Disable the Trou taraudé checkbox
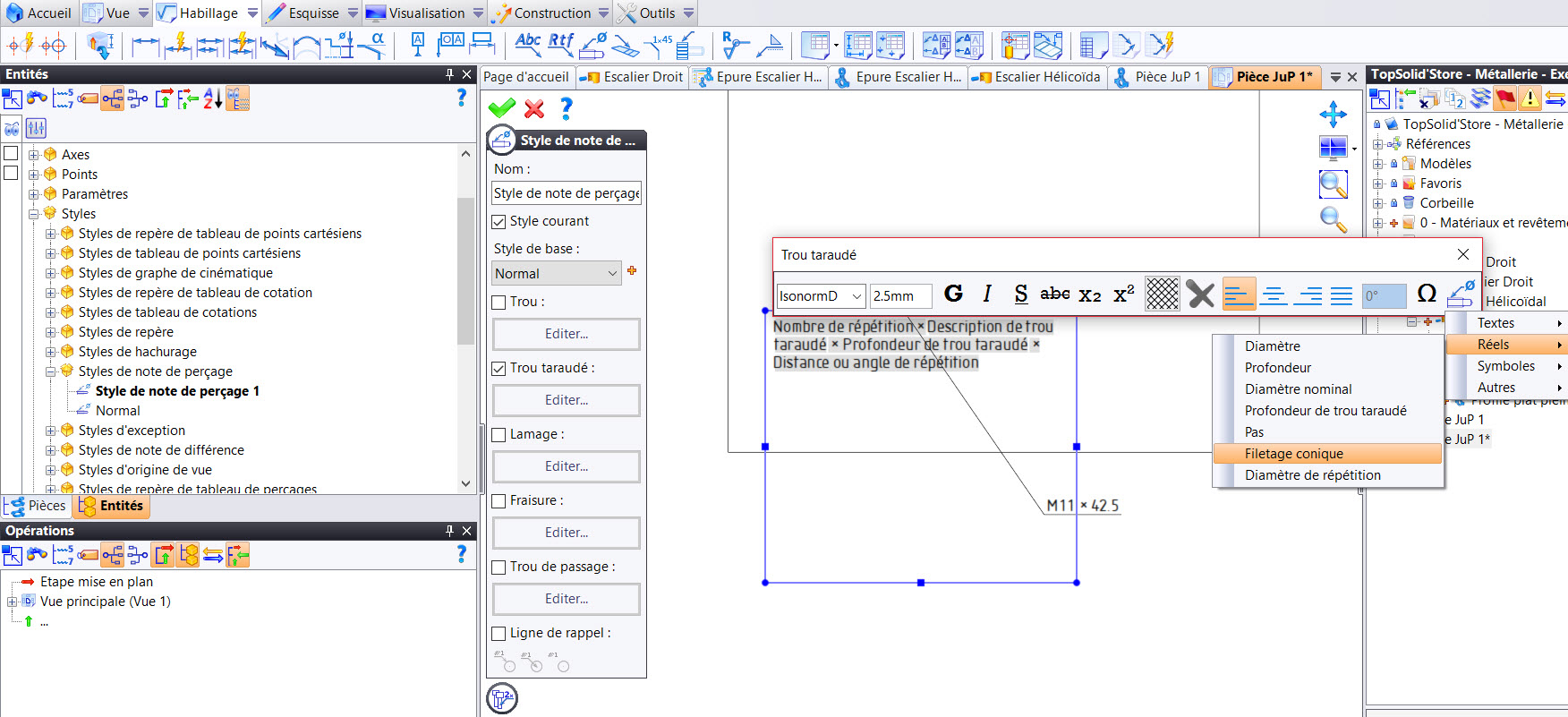This screenshot has height=717, width=1568. coord(499,369)
